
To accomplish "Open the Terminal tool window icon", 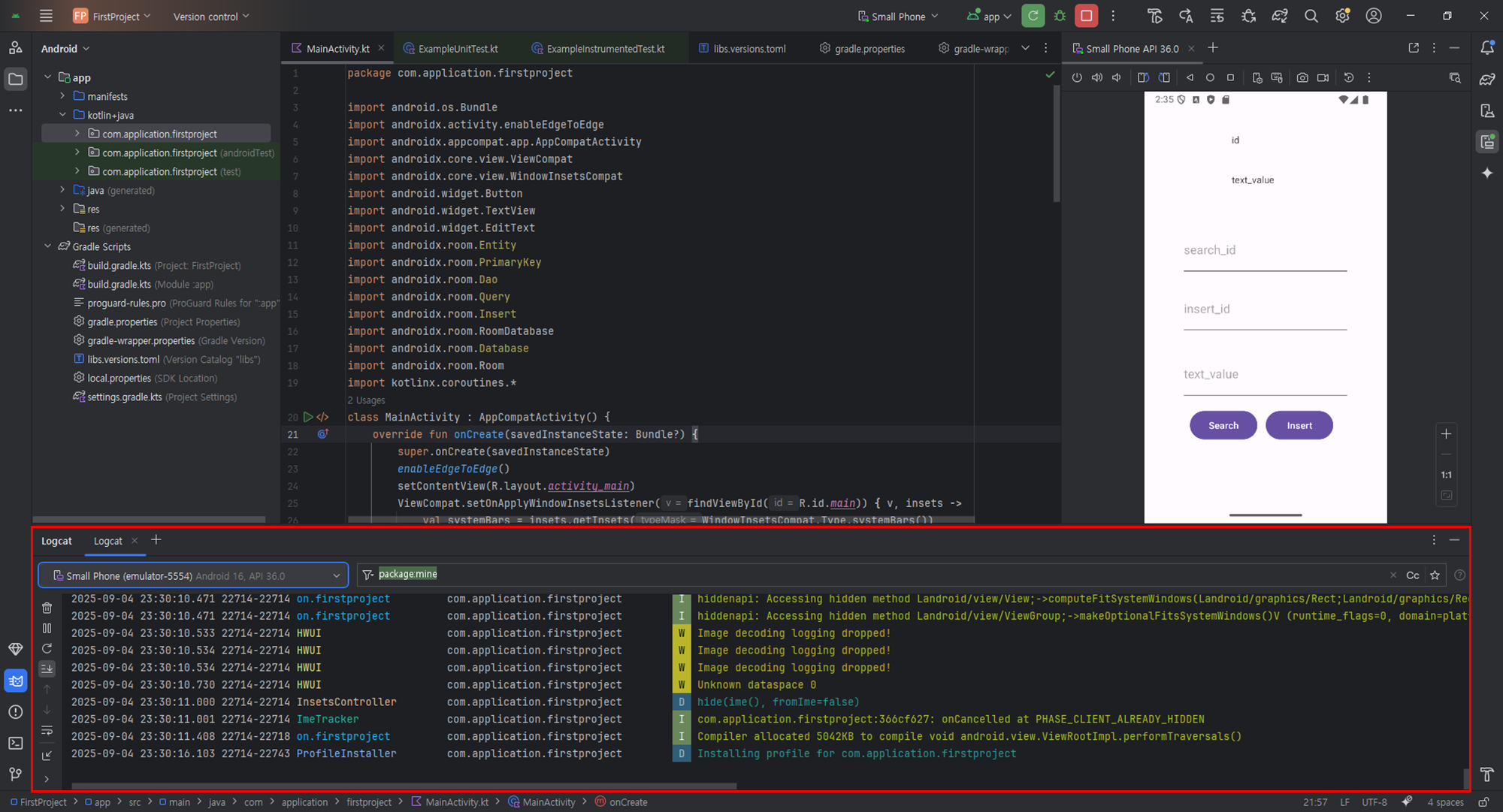I will (x=16, y=743).
